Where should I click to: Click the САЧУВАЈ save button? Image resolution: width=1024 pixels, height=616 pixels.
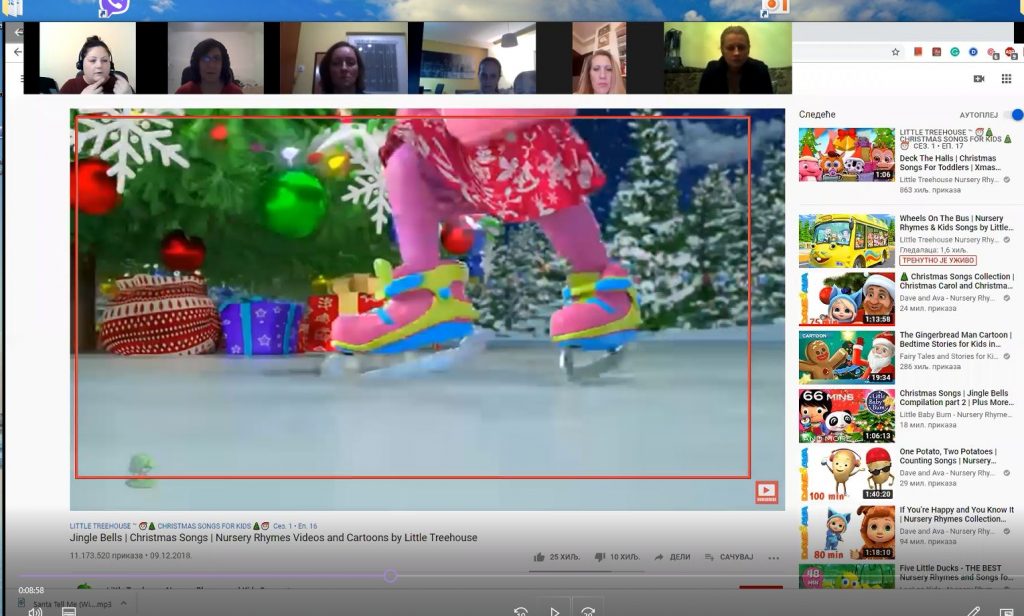[x=729, y=557]
